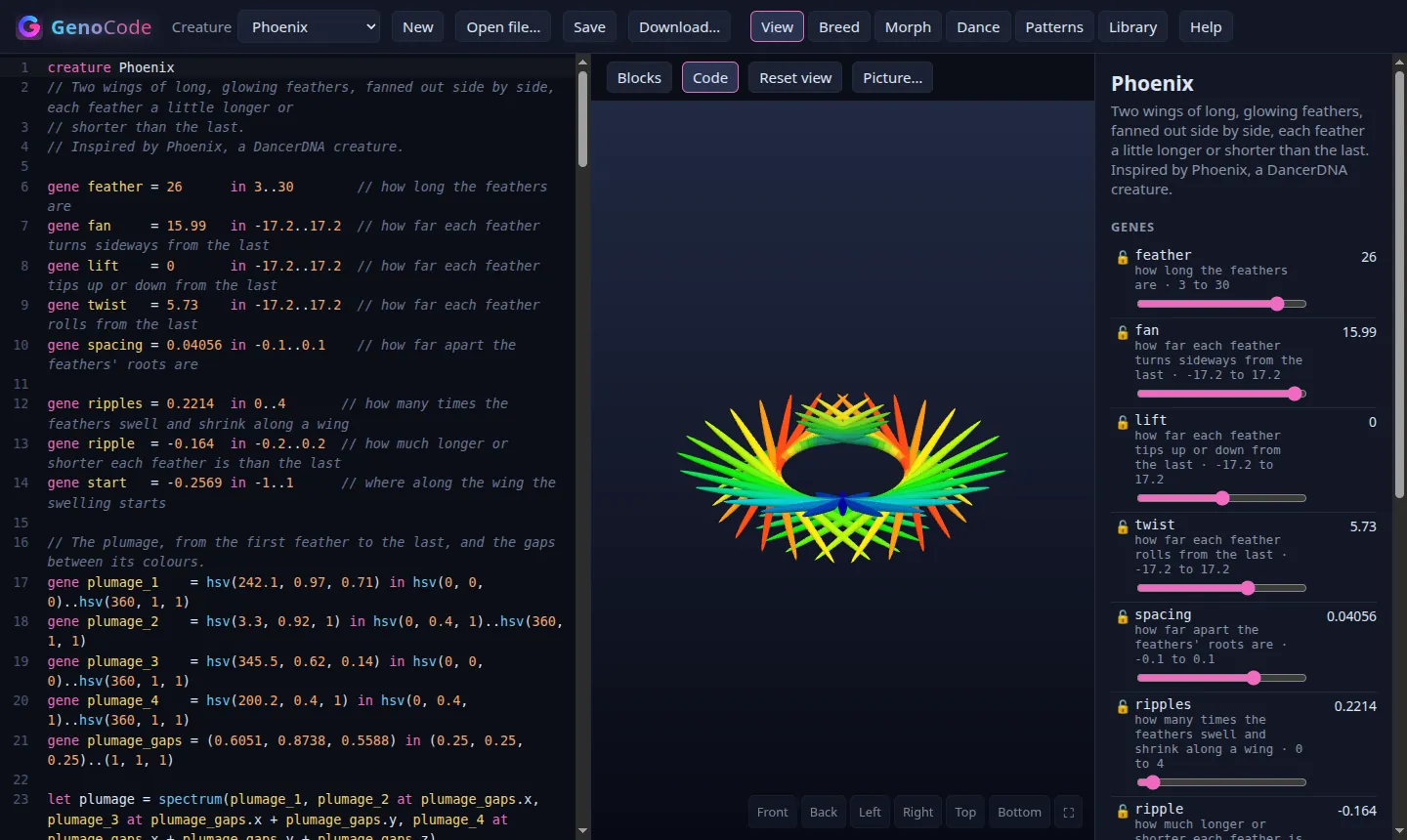Screen dimensions: 1407x840
Task: Save the current creature
Action: pyautogui.click(x=589, y=27)
